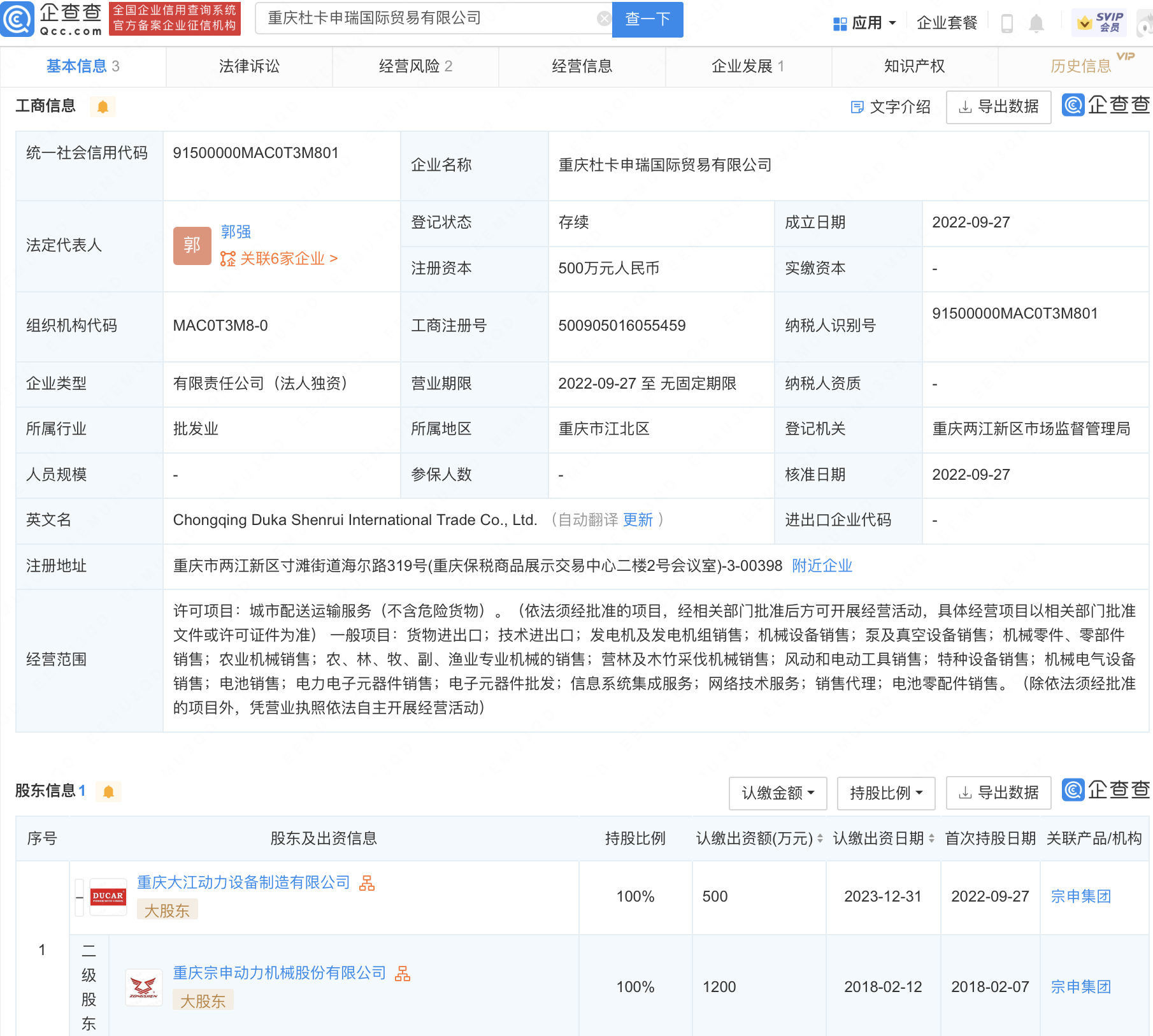Click 更新 link next to 自动翻译

[638, 520]
